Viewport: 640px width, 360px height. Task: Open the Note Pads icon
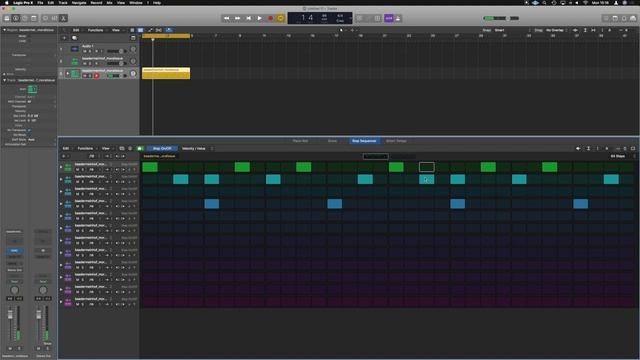[615, 18]
